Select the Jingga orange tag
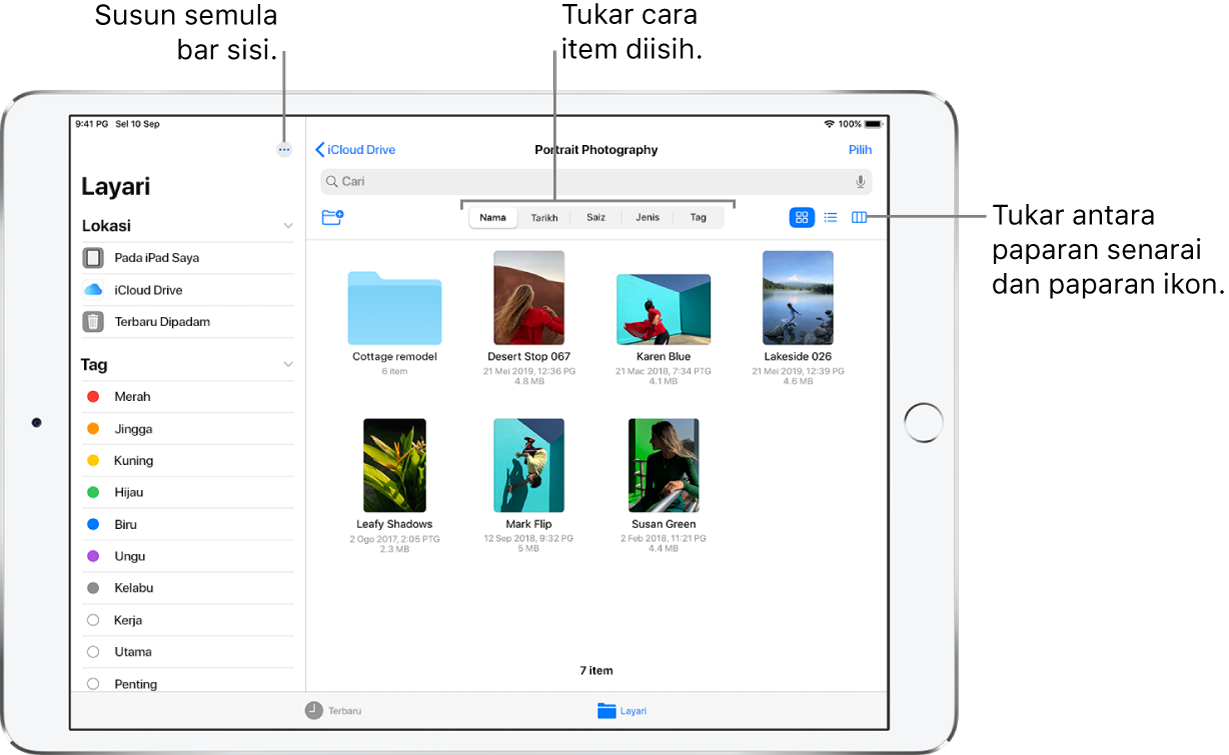 click(188, 429)
